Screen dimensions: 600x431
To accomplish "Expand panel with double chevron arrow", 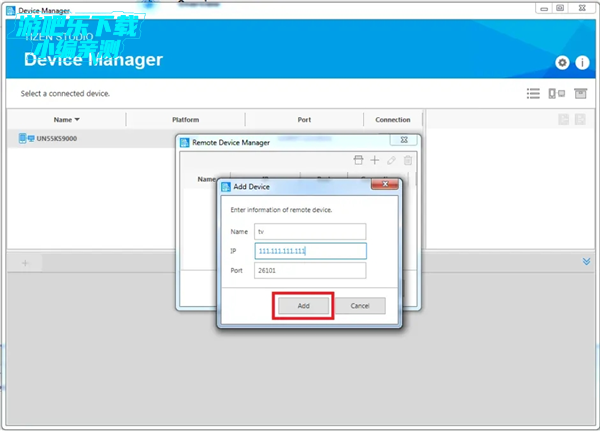I will click(586, 261).
